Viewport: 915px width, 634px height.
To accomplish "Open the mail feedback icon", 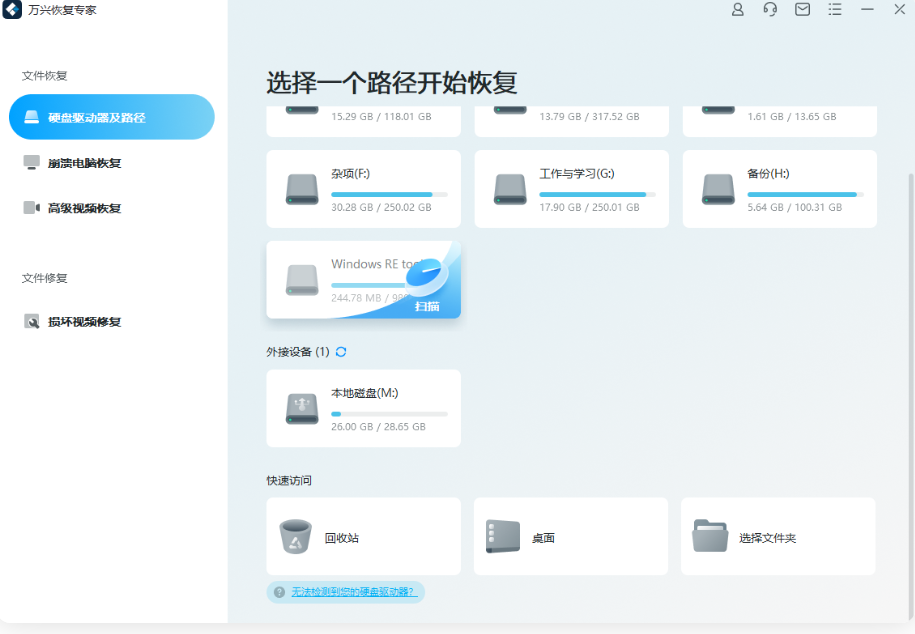I will [x=802, y=10].
